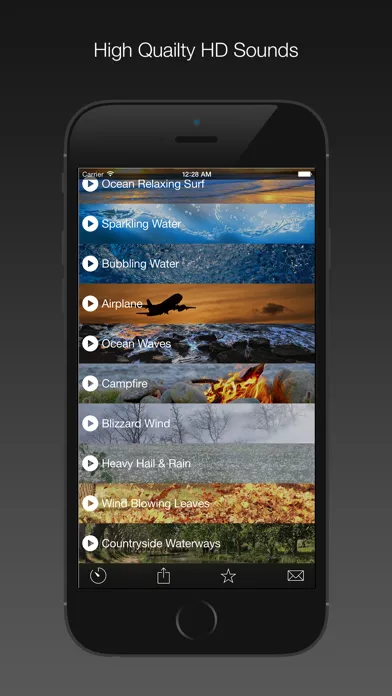
Task: Start the Airplane sound play button
Action: tap(90, 304)
